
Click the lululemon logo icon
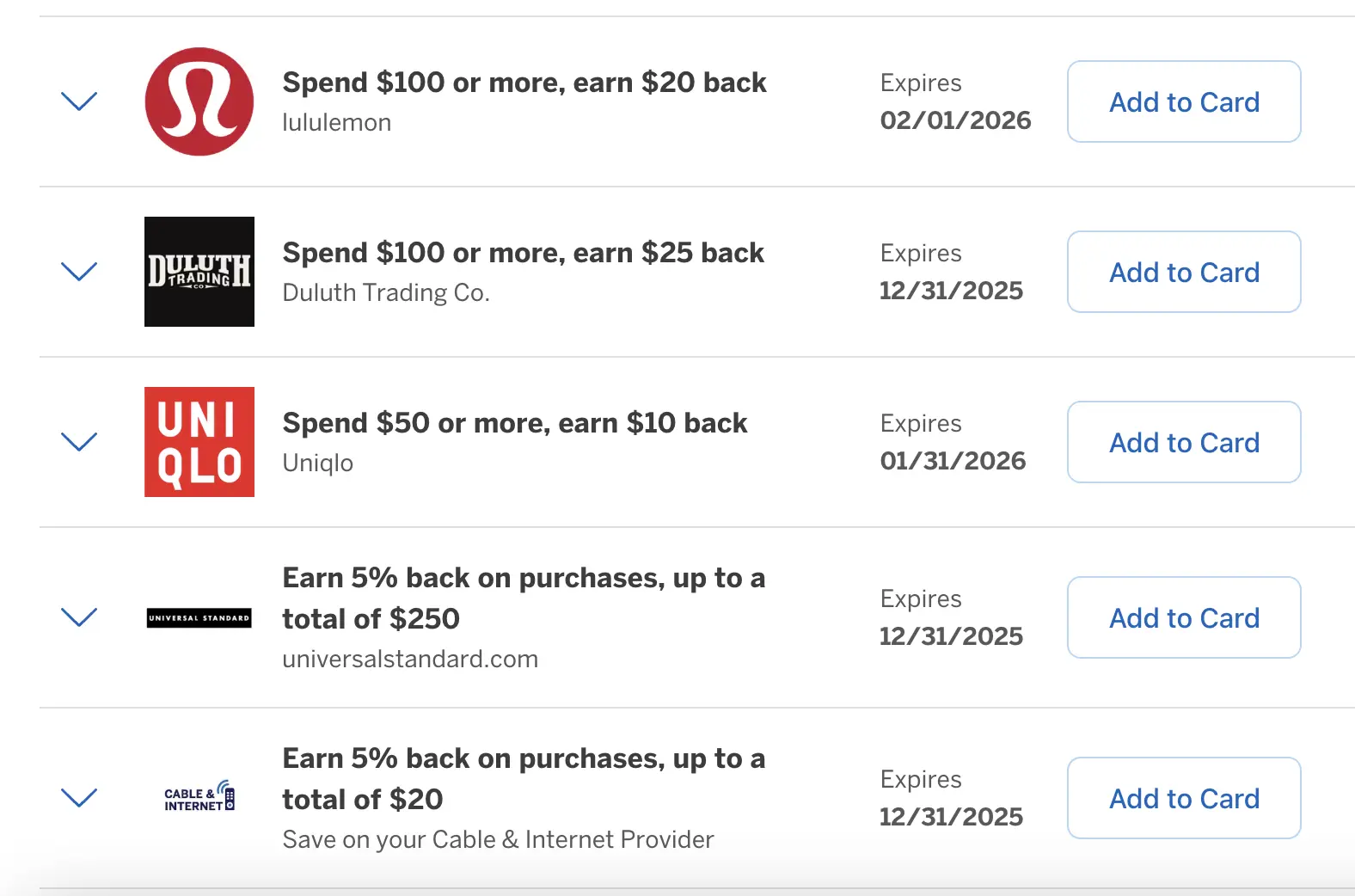199,101
